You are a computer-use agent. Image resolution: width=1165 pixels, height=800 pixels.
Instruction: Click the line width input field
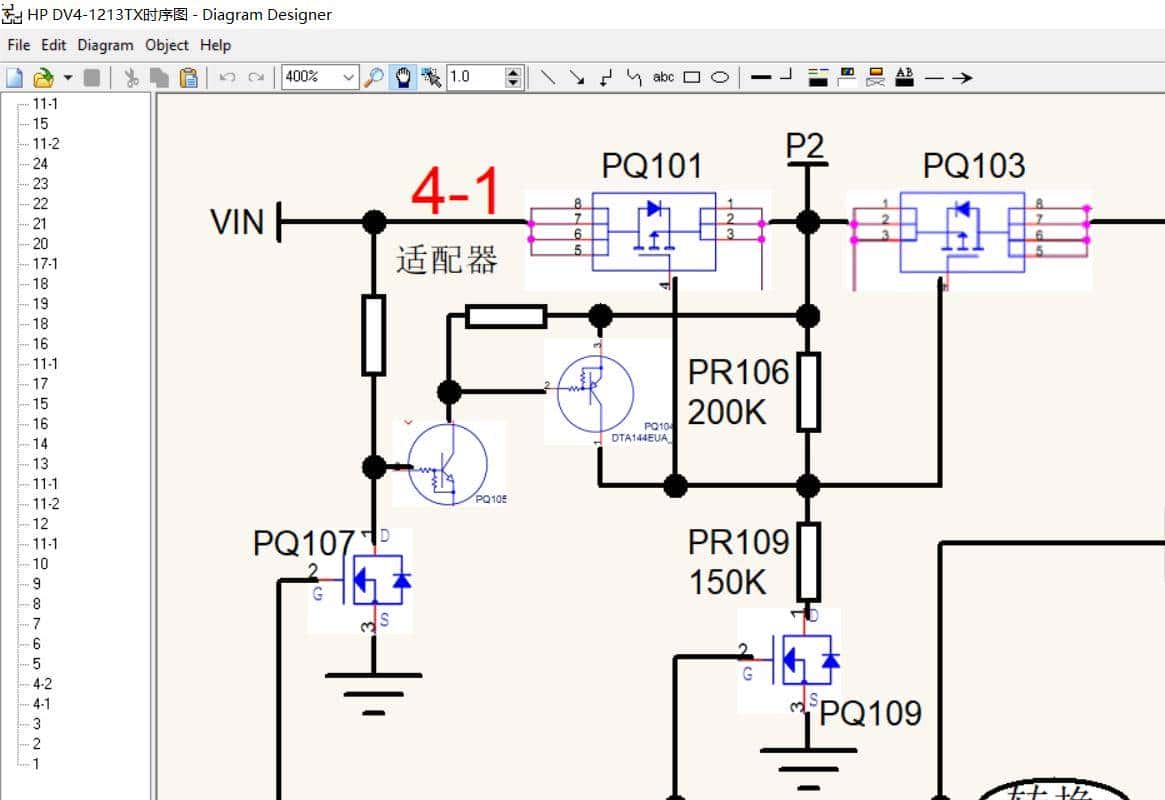pos(474,77)
